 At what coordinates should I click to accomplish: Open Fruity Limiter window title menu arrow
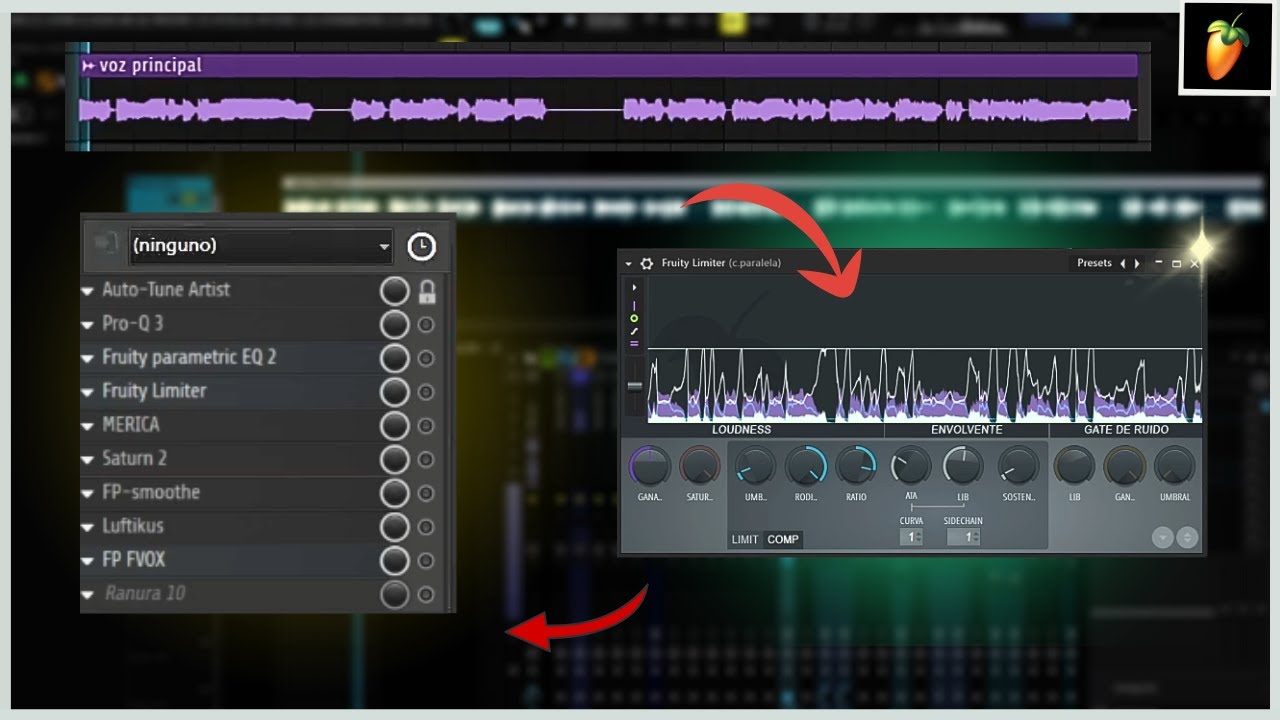(x=629, y=264)
